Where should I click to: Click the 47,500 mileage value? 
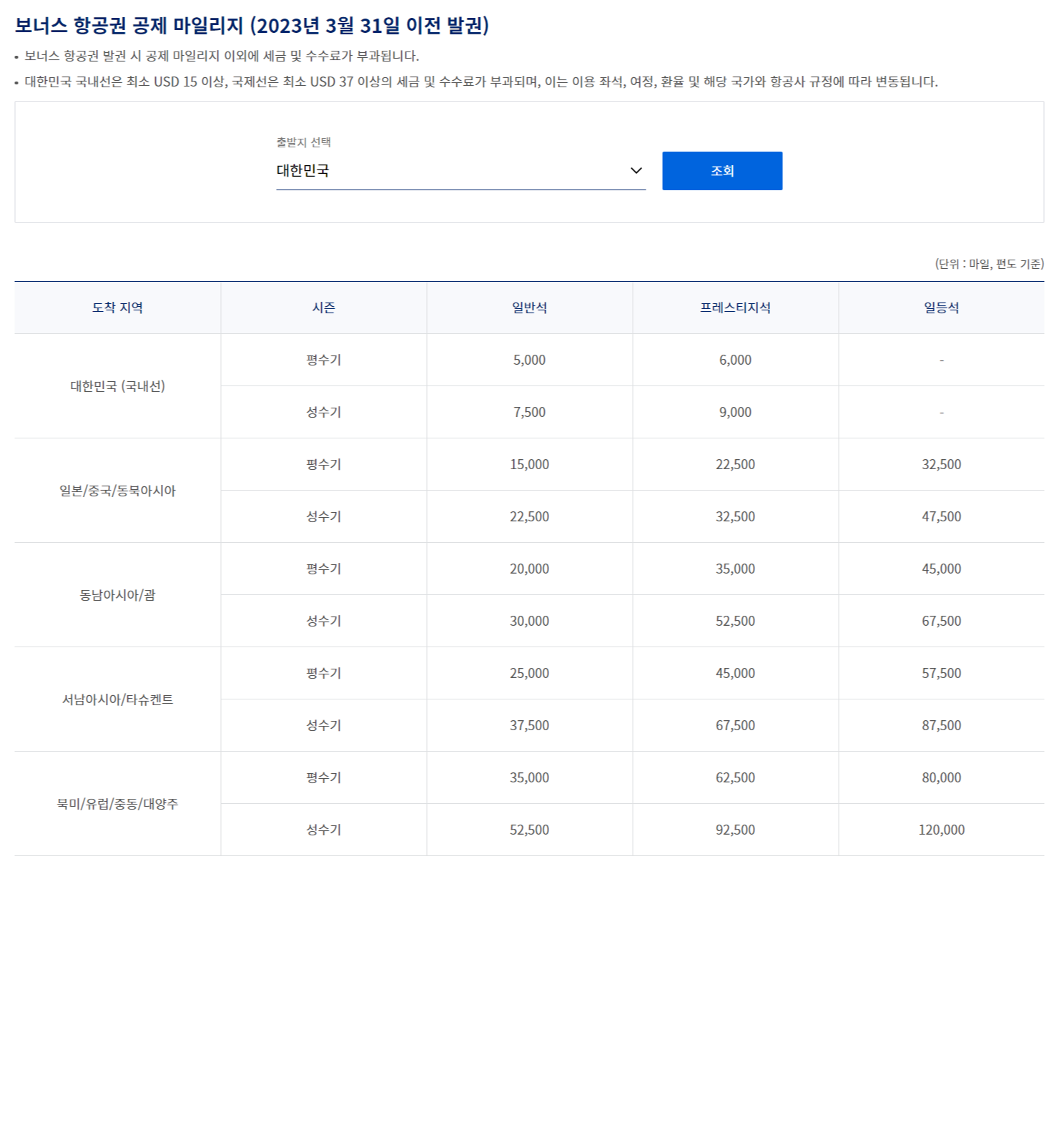click(941, 517)
